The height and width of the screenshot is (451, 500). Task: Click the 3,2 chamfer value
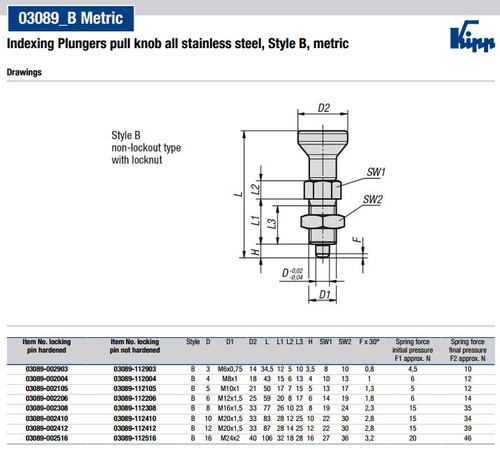tap(369, 438)
